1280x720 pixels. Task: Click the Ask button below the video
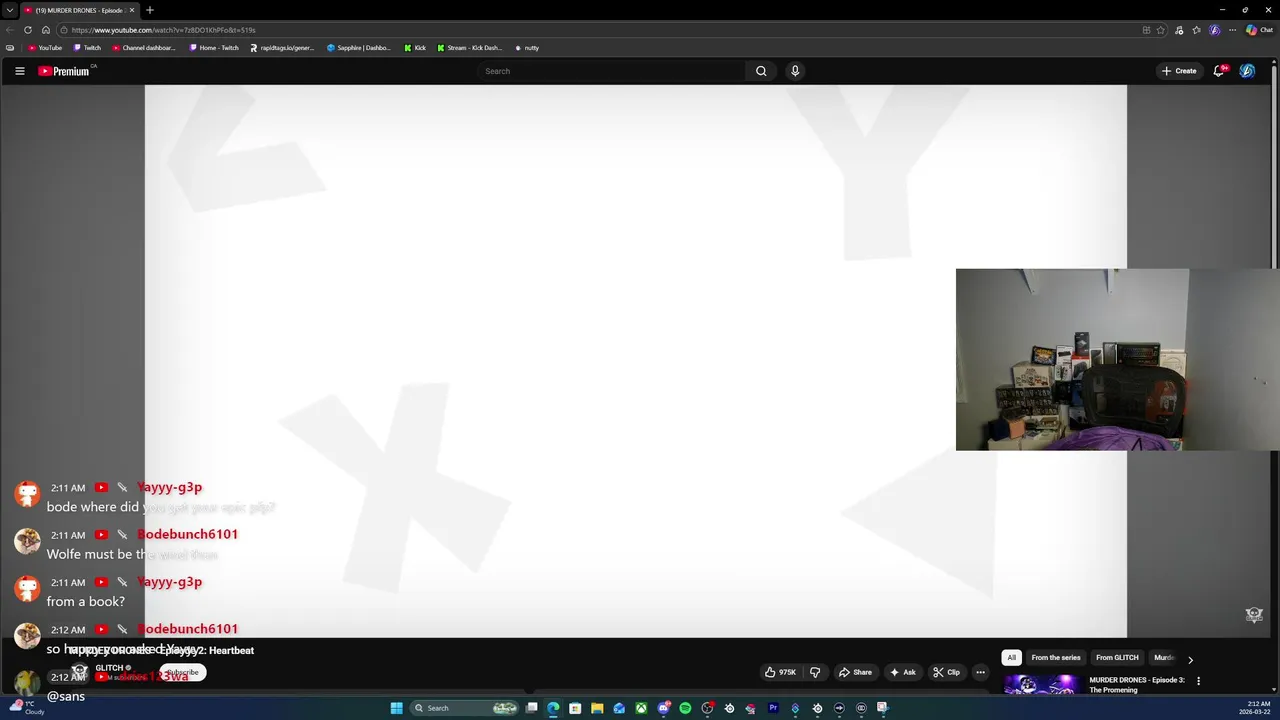(x=902, y=672)
